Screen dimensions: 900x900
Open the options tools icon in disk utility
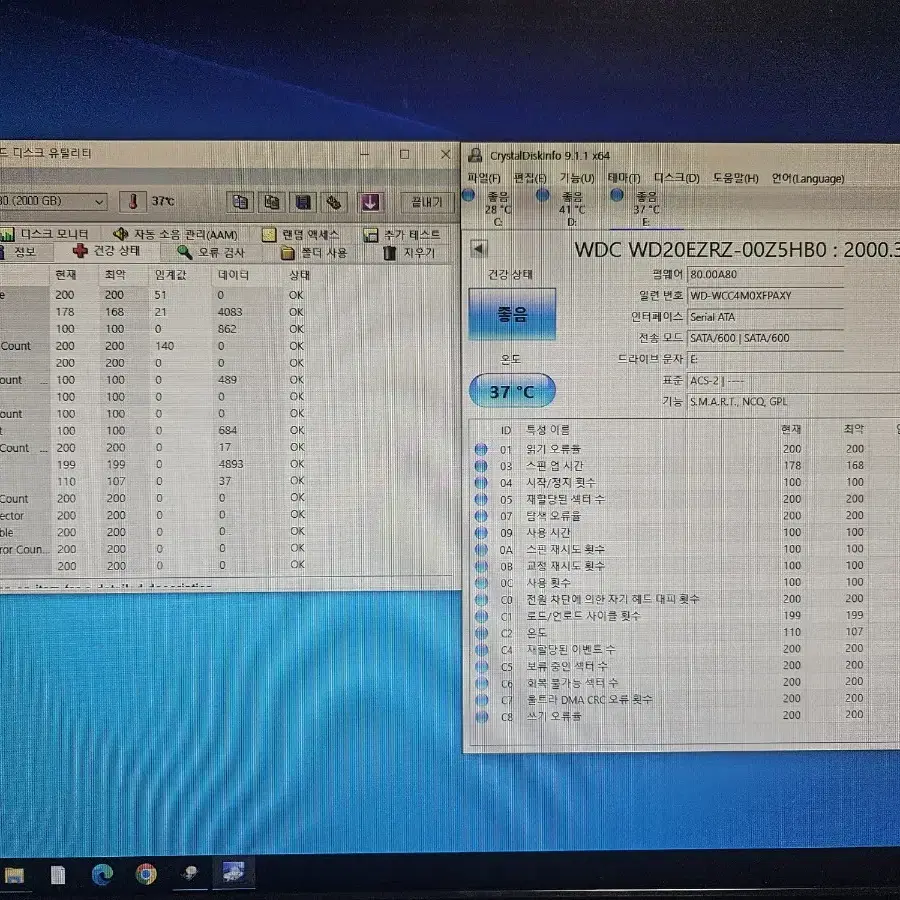[333, 202]
